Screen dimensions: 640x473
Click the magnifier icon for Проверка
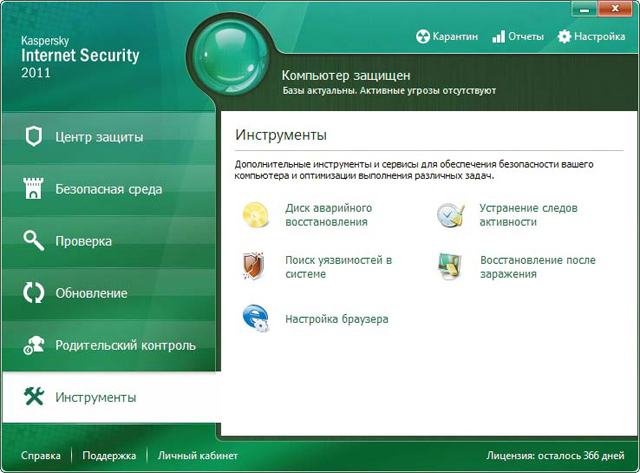(x=33, y=240)
